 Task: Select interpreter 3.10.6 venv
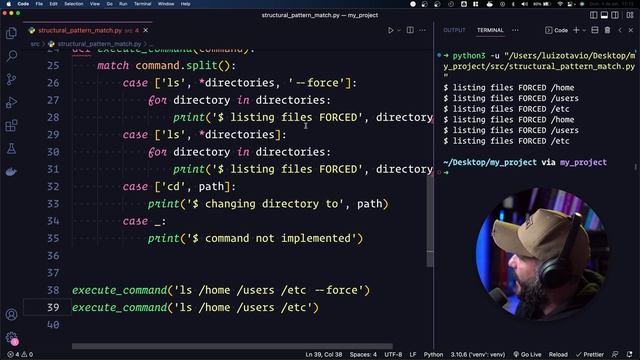478,354
